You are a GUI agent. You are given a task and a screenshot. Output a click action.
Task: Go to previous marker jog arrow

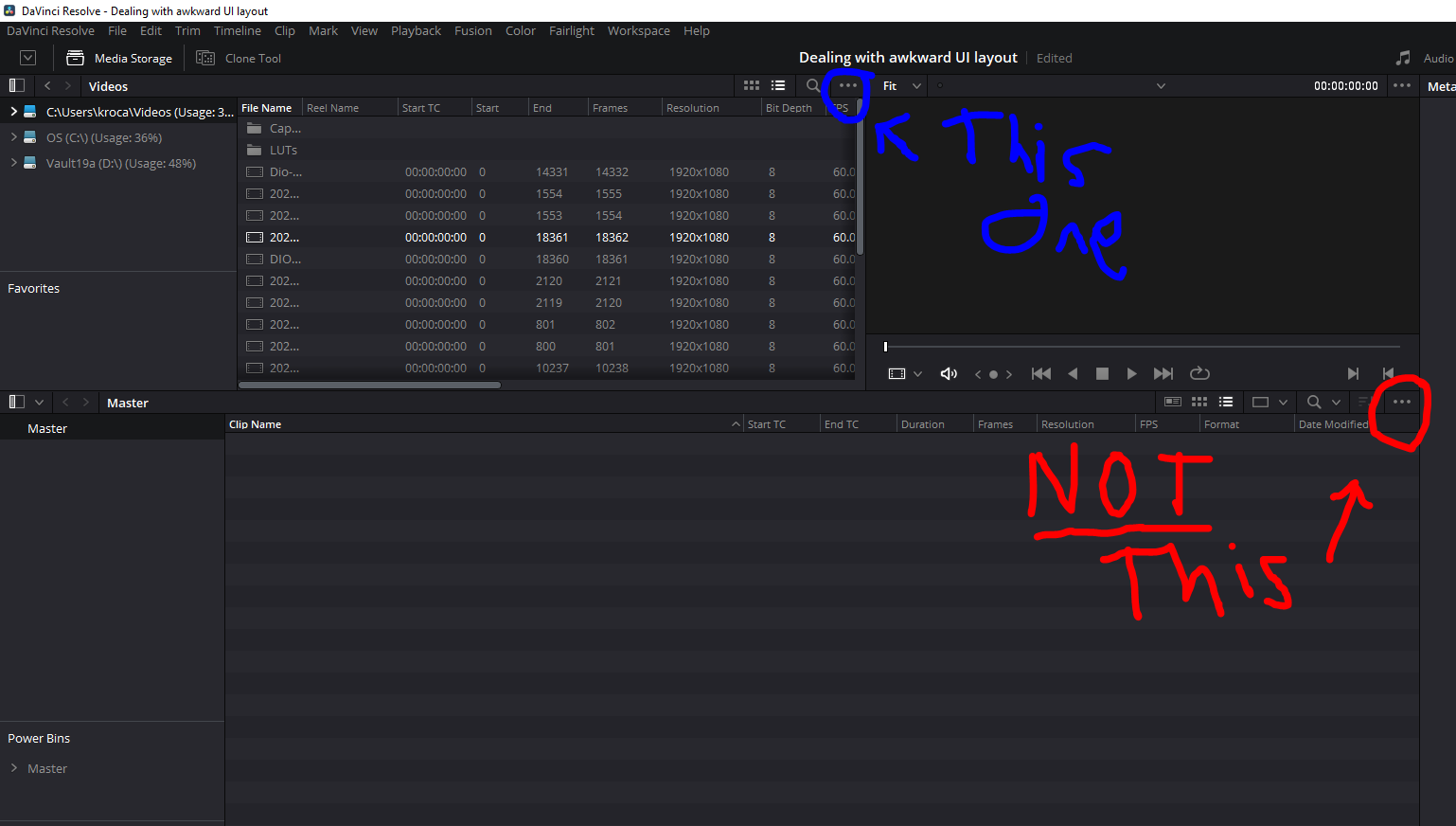978,374
